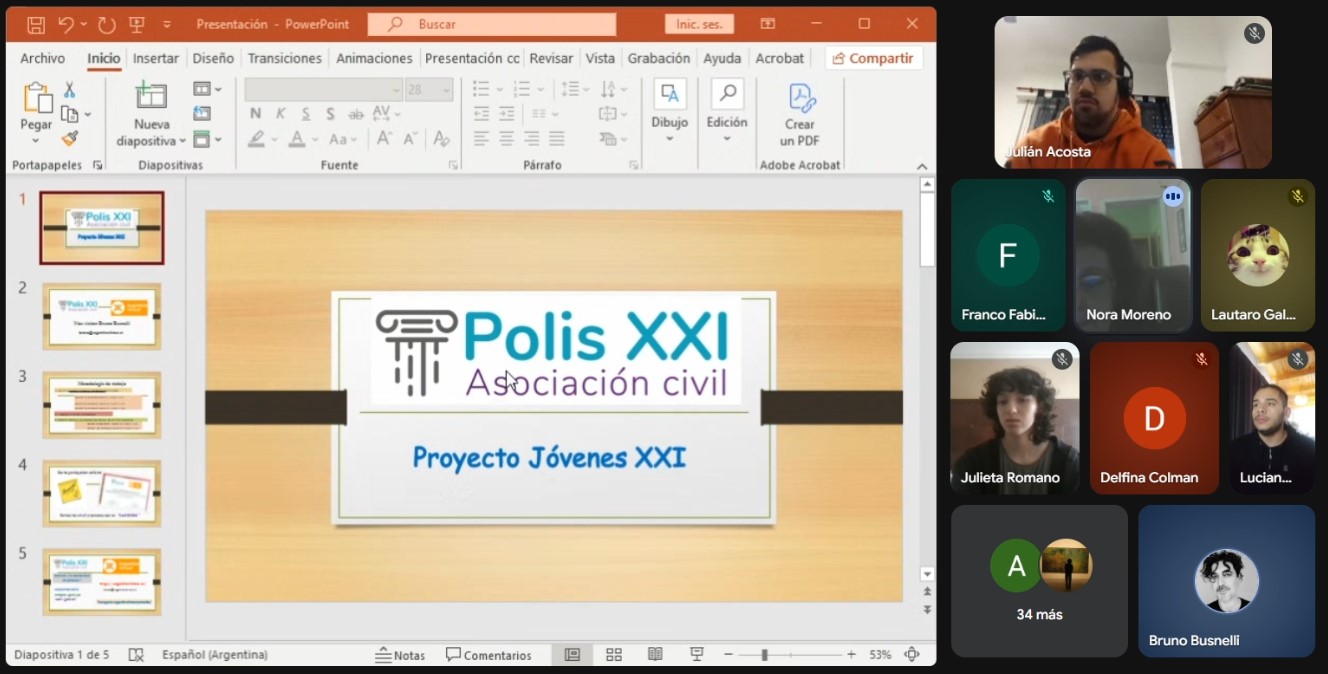
Task: Toggle underline (S) formatting
Action: tap(305, 113)
